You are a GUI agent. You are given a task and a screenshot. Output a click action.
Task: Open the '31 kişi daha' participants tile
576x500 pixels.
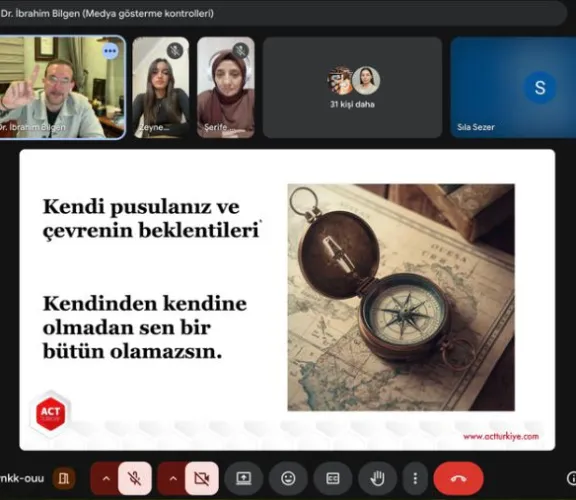pos(352,87)
